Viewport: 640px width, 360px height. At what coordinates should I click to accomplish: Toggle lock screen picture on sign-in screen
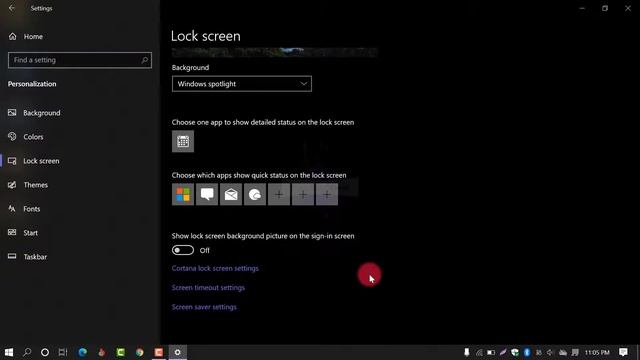183,250
